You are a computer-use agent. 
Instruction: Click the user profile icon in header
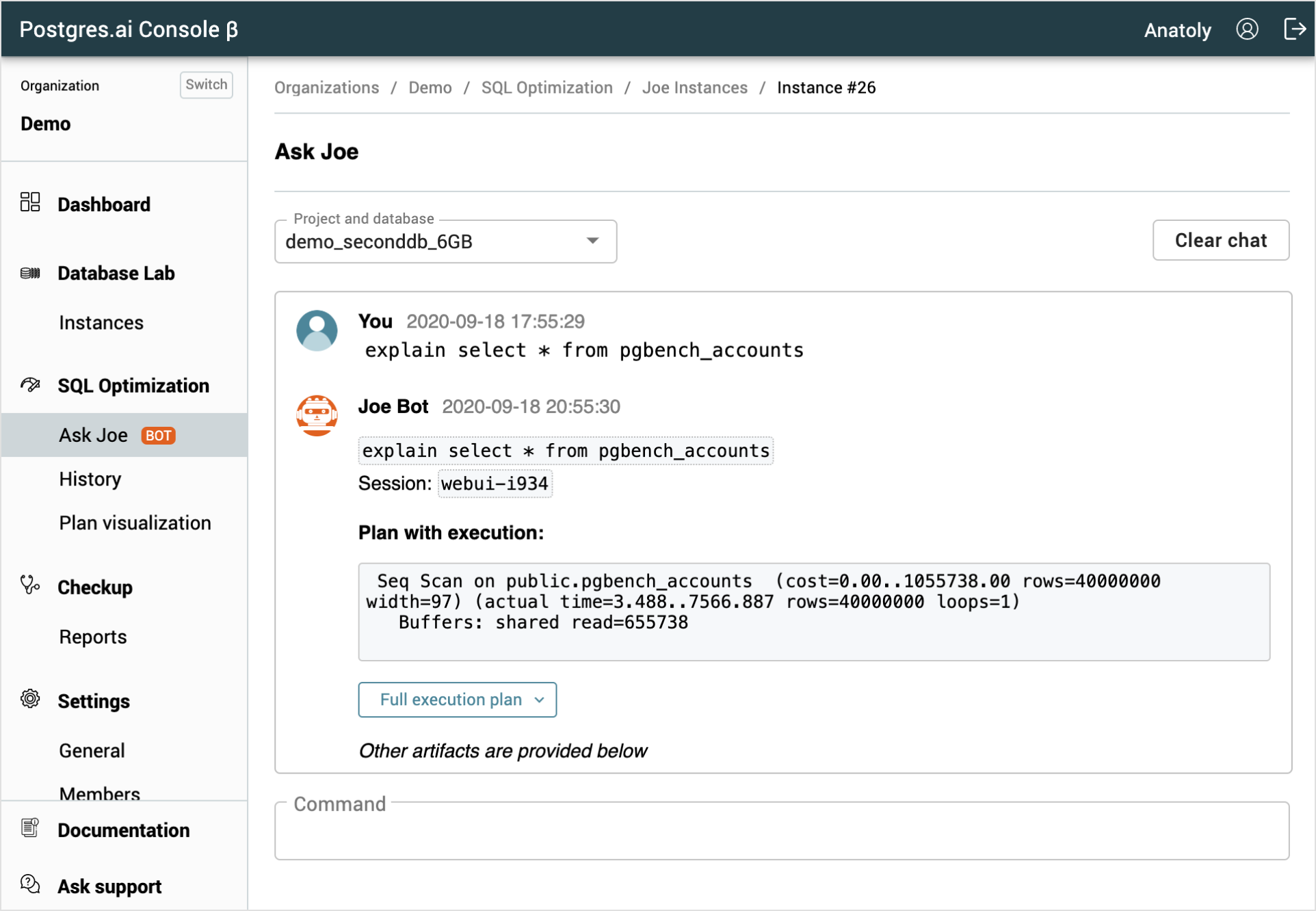click(1247, 29)
